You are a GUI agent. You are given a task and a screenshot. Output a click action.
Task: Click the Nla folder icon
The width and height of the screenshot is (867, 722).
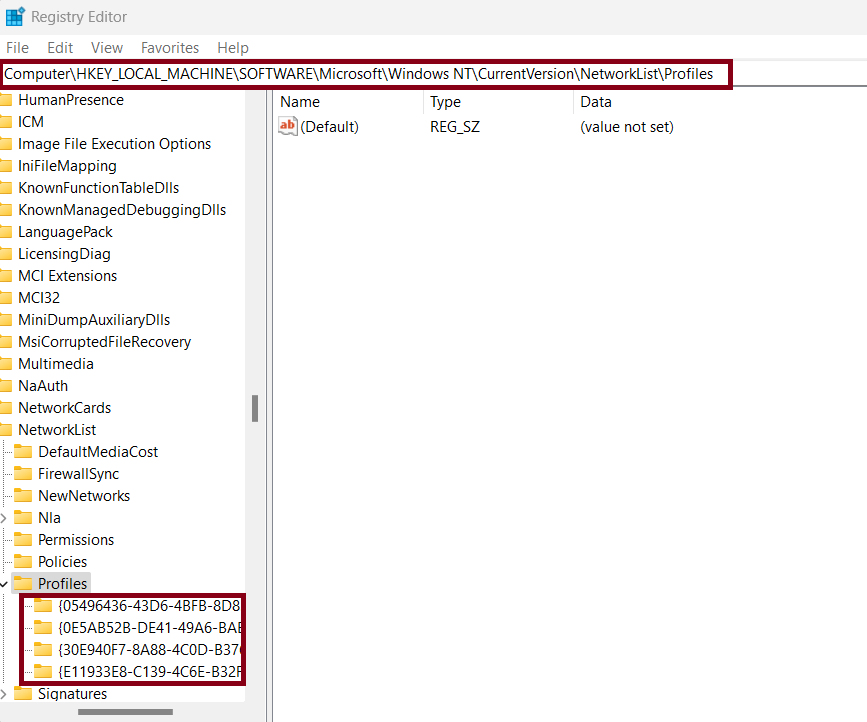(23, 518)
